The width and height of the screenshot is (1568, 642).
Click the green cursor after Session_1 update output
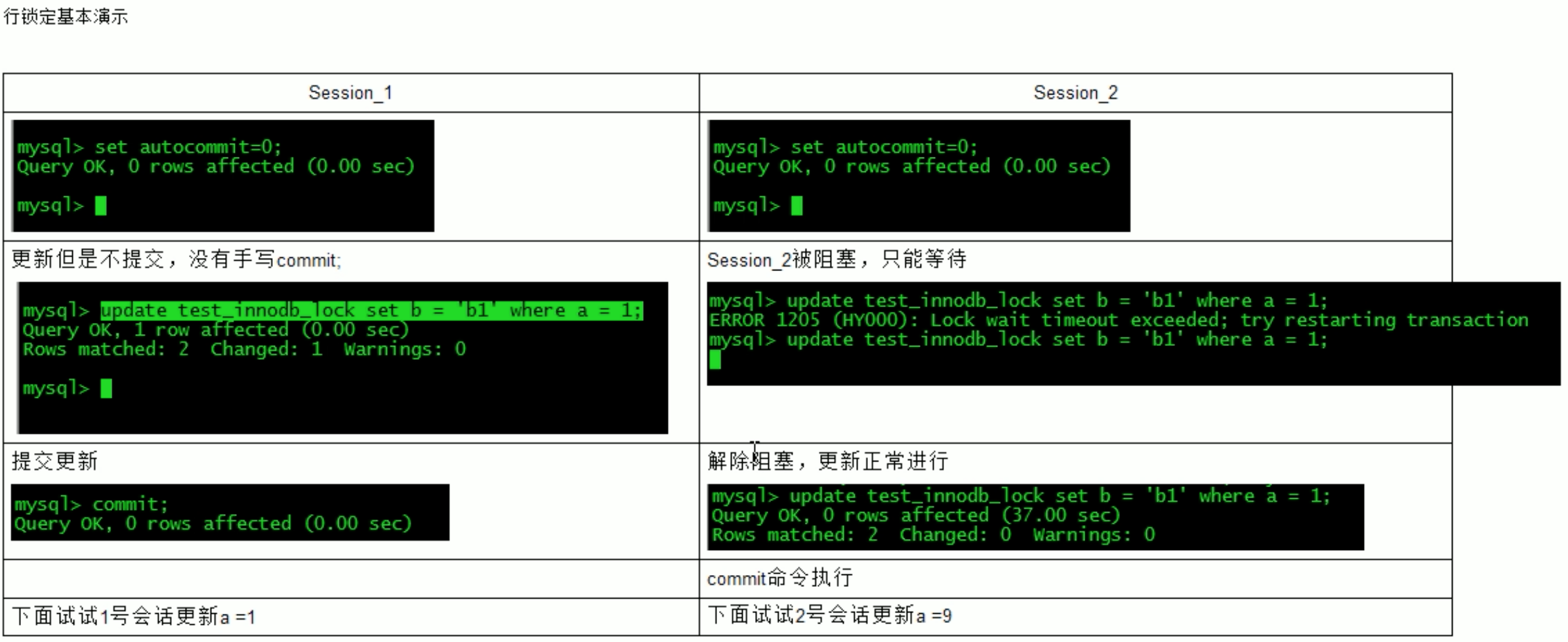coord(106,388)
